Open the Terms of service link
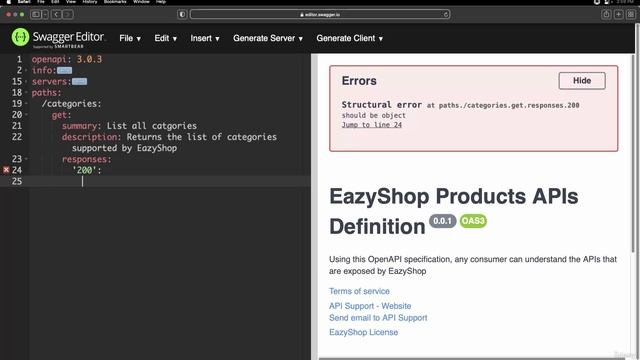Viewport: 640px width, 360px height. pos(359,291)
